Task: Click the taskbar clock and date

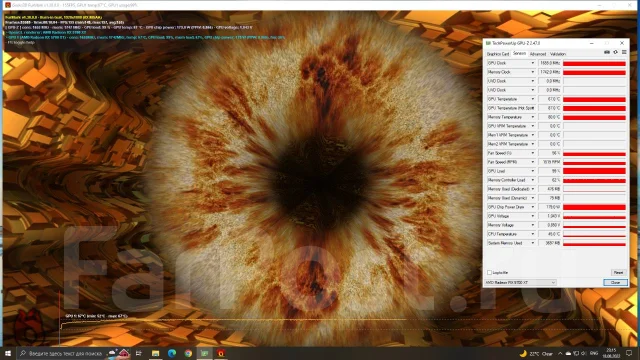Action: pyautogui.click(x=611, y=353)
